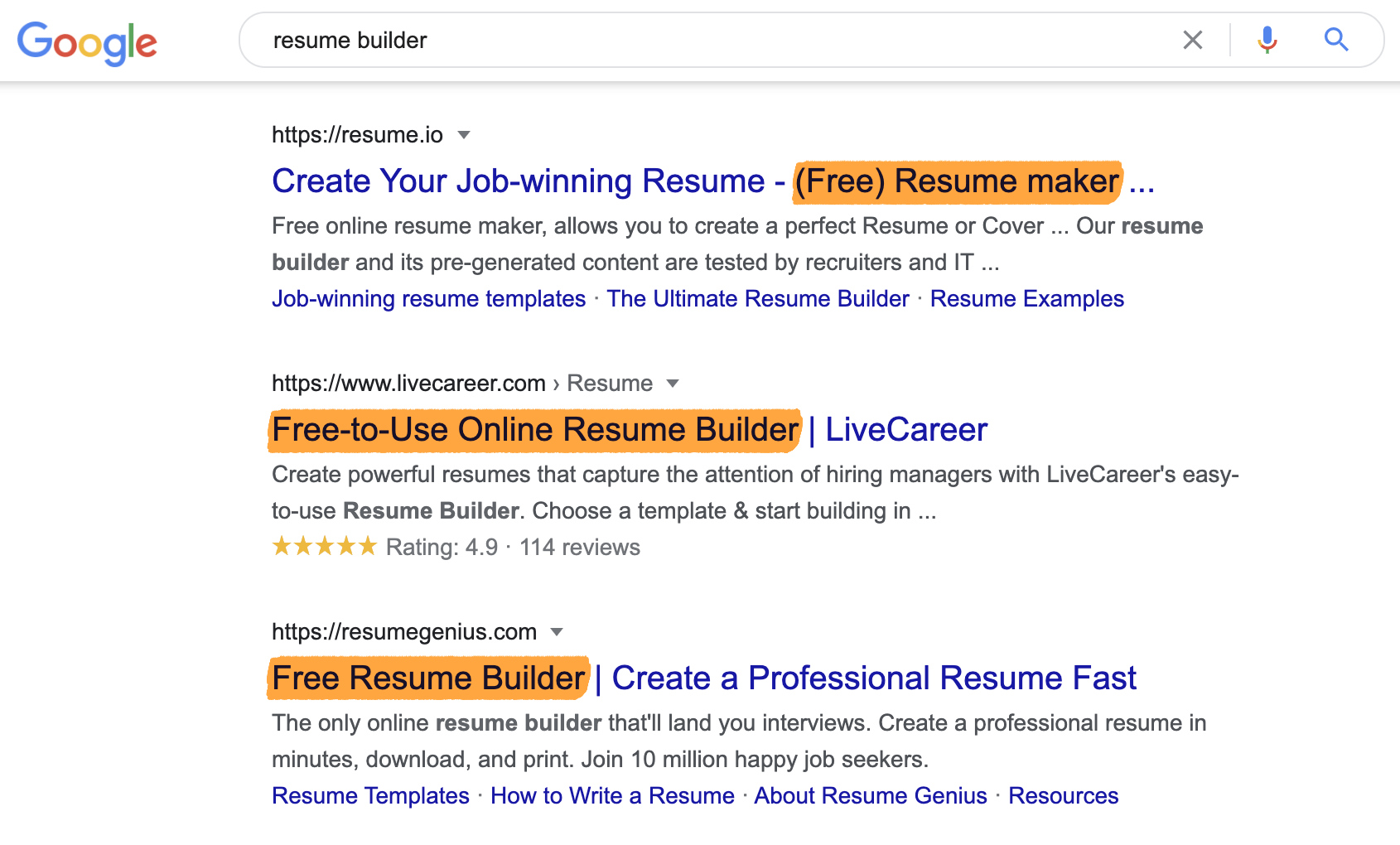Visit 'How to Write a Resume' sitelink

pyautogui.click(x=612, y=796)
